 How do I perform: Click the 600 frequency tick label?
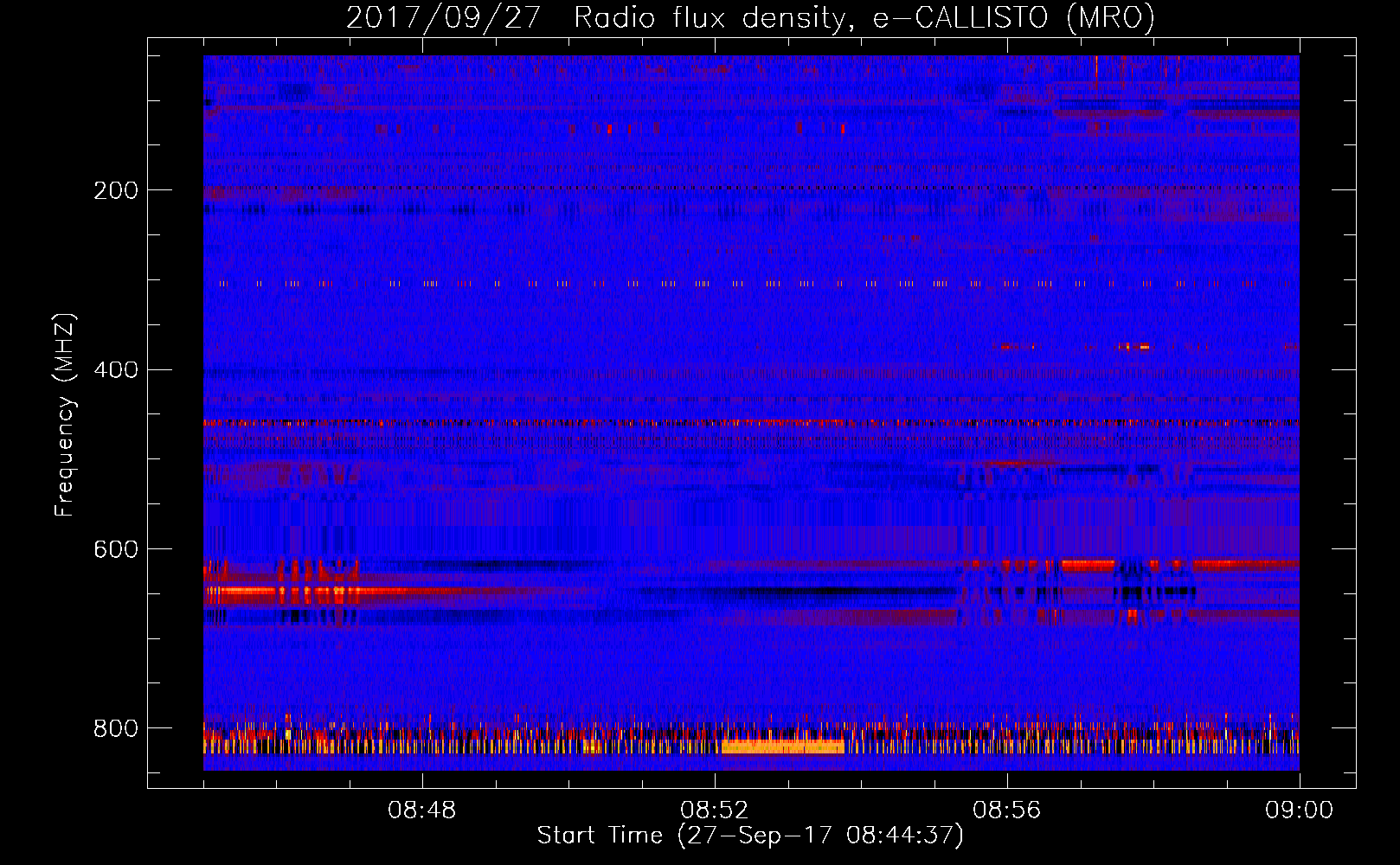[116, 550]
